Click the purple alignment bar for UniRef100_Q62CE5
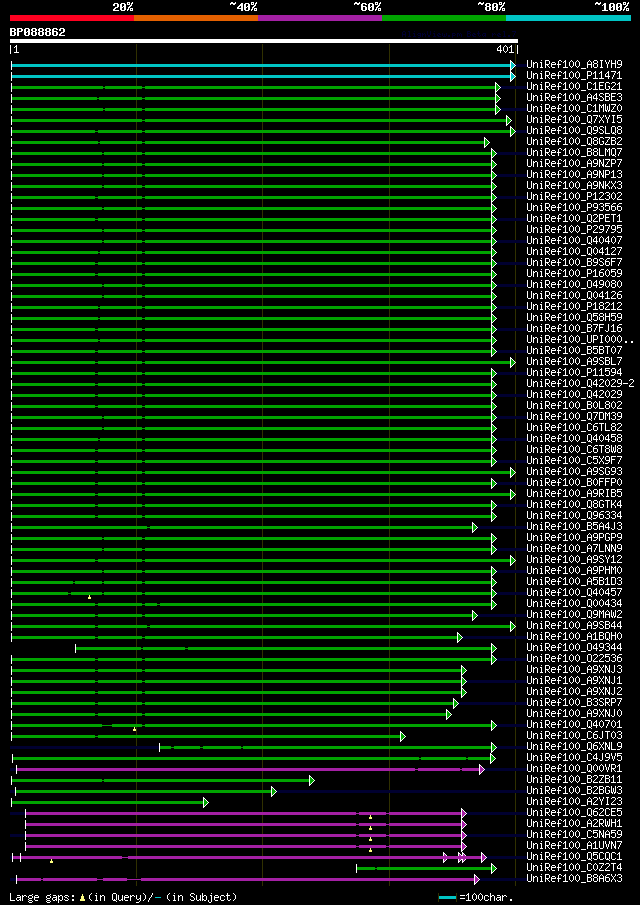 pos(244,813)
